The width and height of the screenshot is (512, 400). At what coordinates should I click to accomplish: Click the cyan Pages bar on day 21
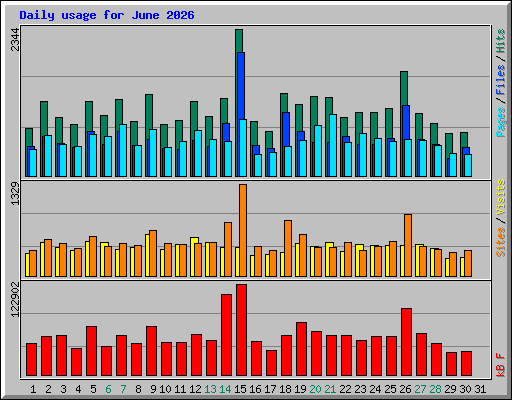(333, 145)
